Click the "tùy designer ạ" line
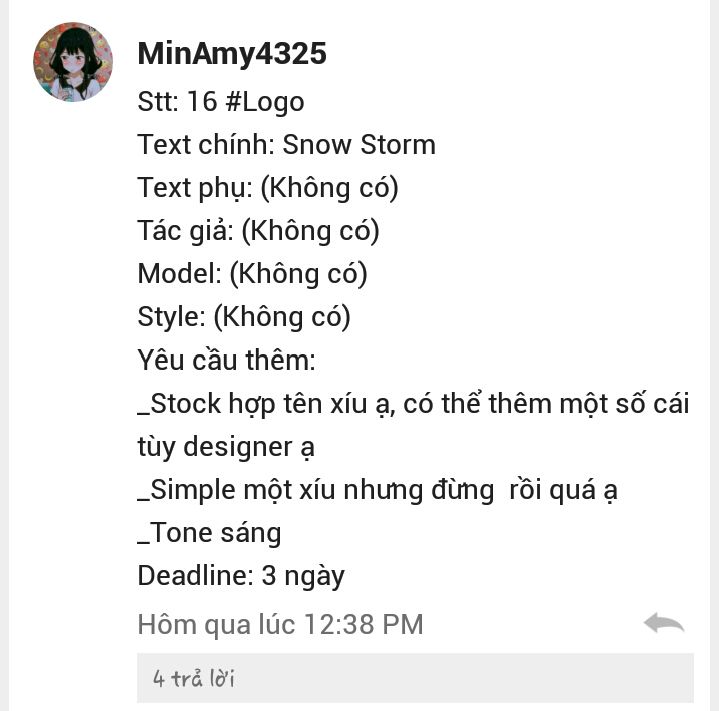Image resolution: width=719 pixels, height=711 pixels. click(226, 447)
